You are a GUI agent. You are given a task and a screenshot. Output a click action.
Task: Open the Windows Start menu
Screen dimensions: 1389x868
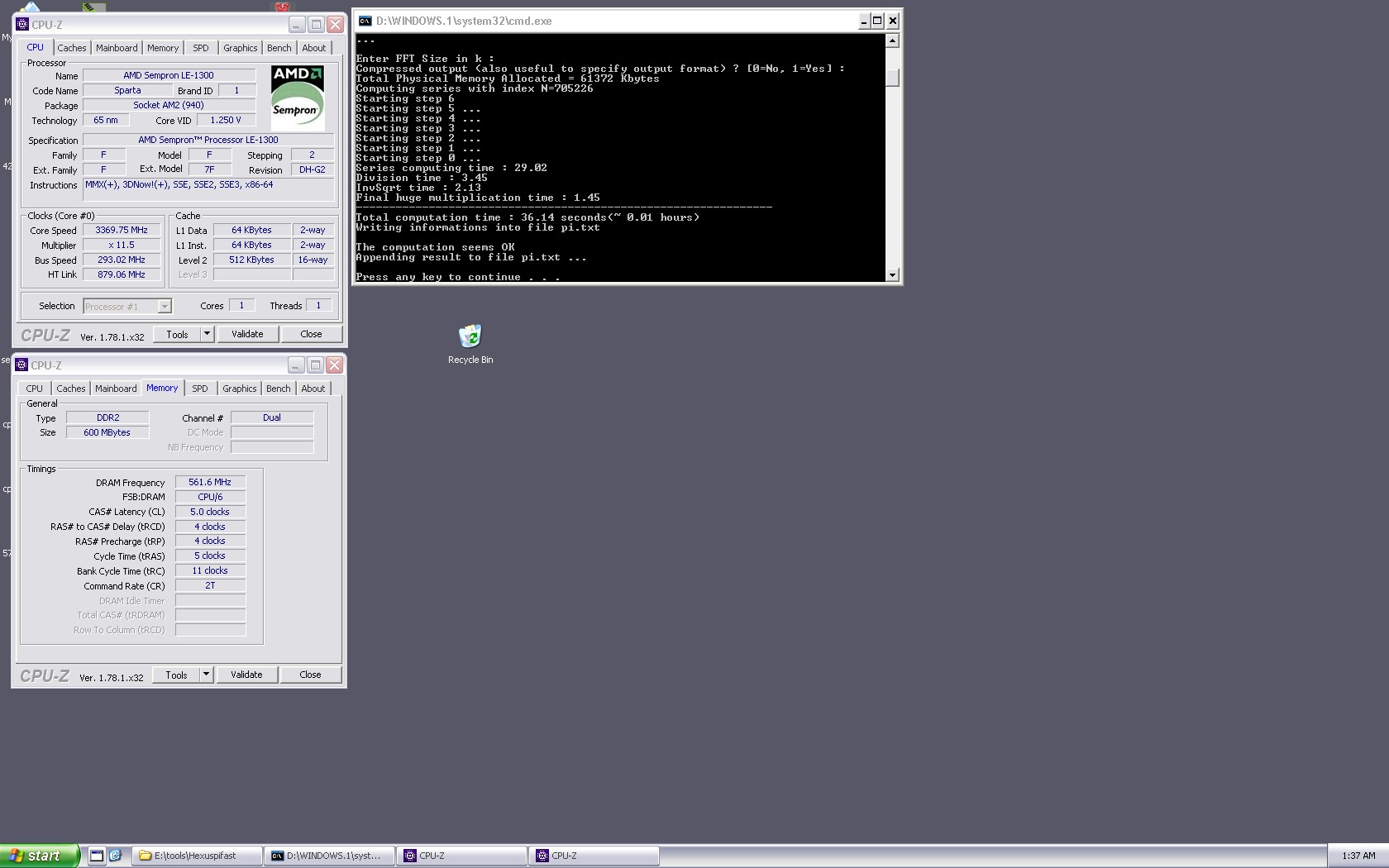tap(40, 856)
